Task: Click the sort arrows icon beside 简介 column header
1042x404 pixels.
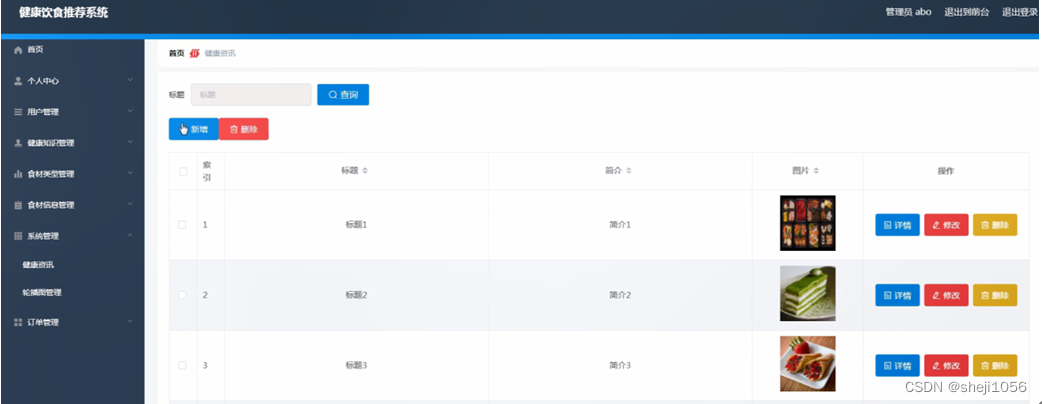Action: point(629,171)
